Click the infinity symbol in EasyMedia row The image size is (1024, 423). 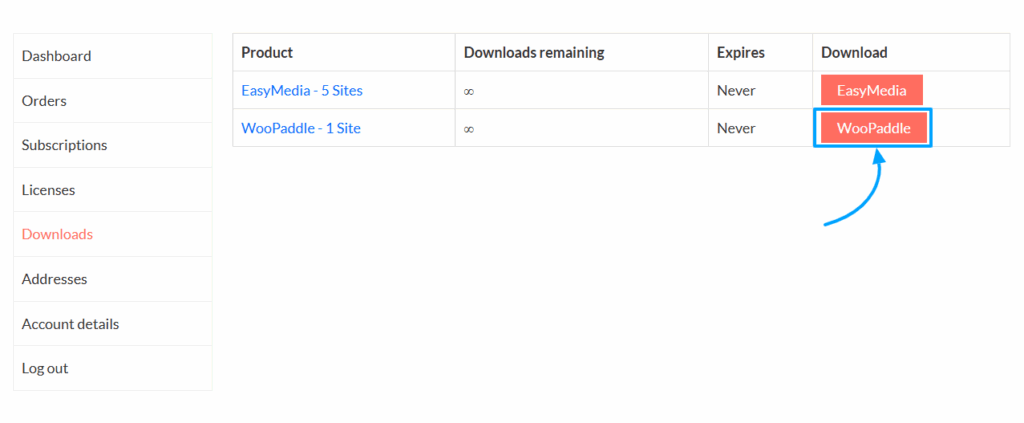coord(469,91)
